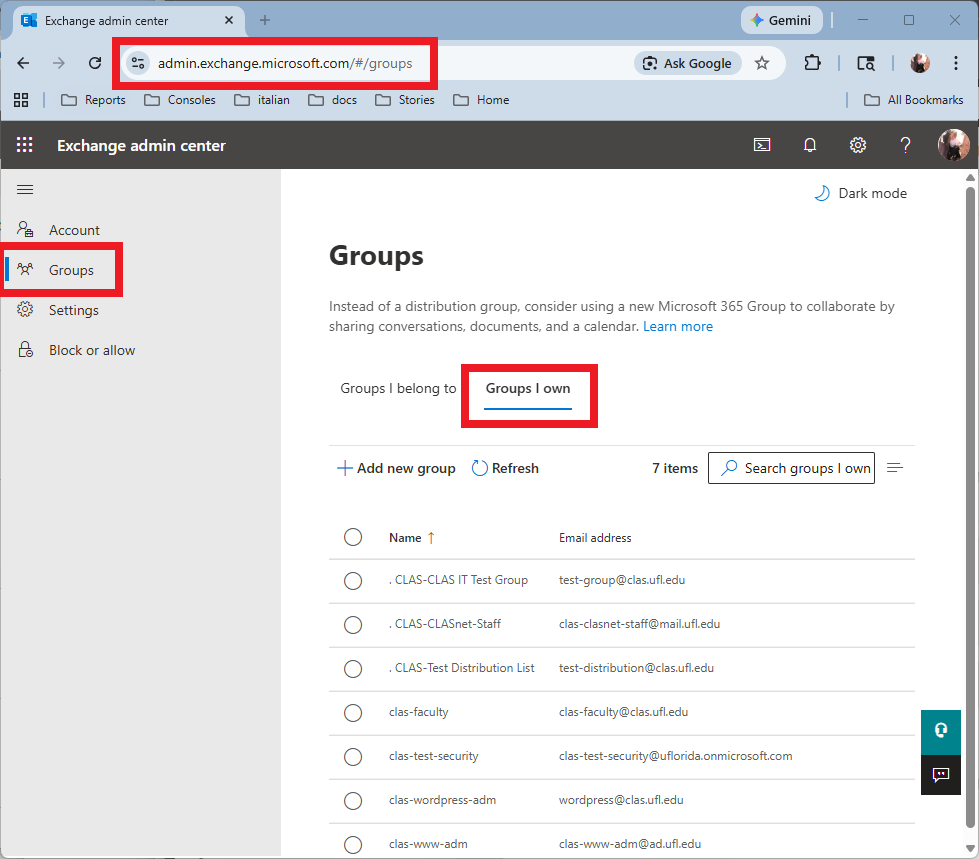This screenshot has width=979, height=859.
Task: Select CLAS-Test Distribution List row radio
Action: (353, 669)
